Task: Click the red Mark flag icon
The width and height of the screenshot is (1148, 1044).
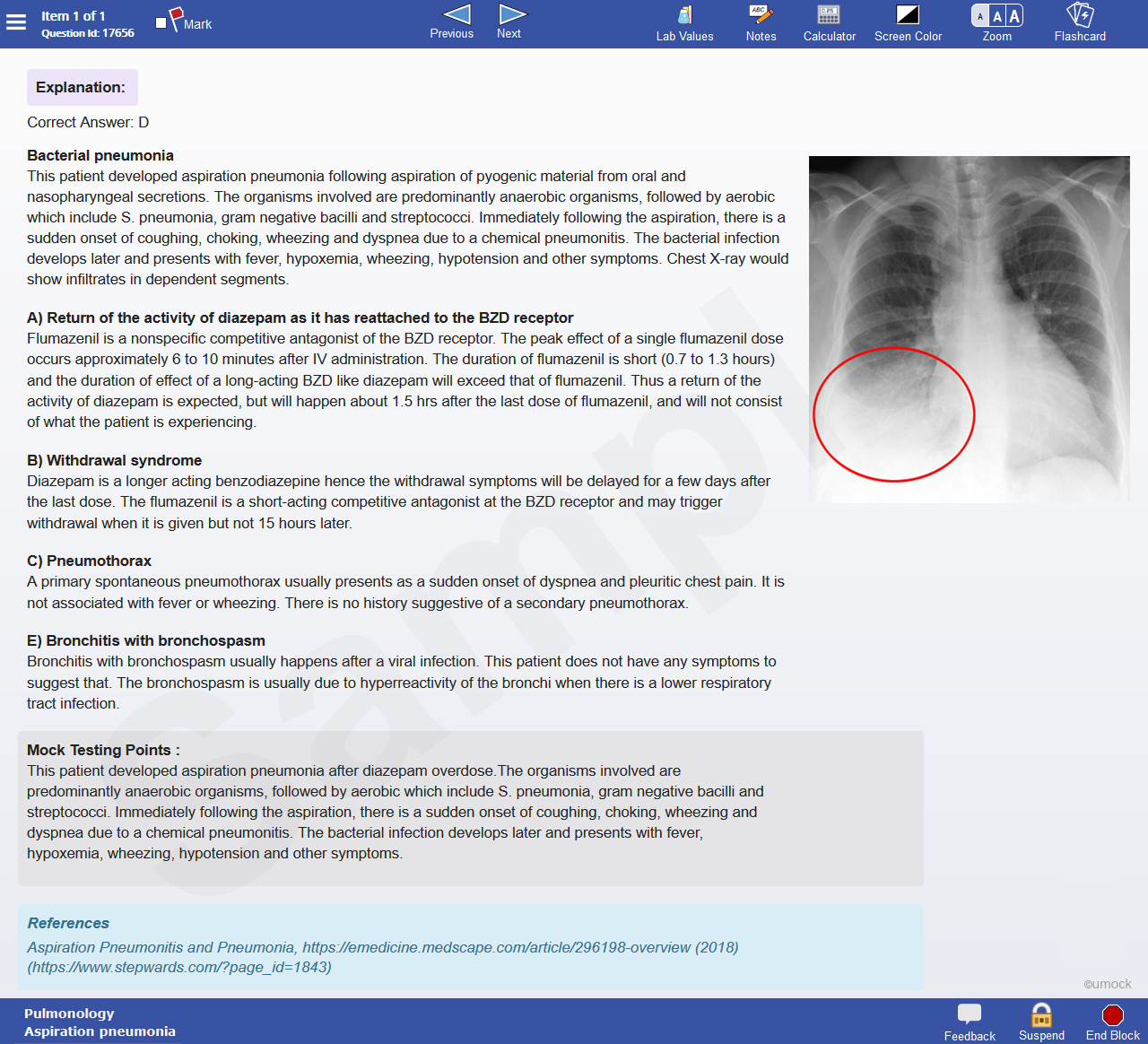Action: click(177, 17)
